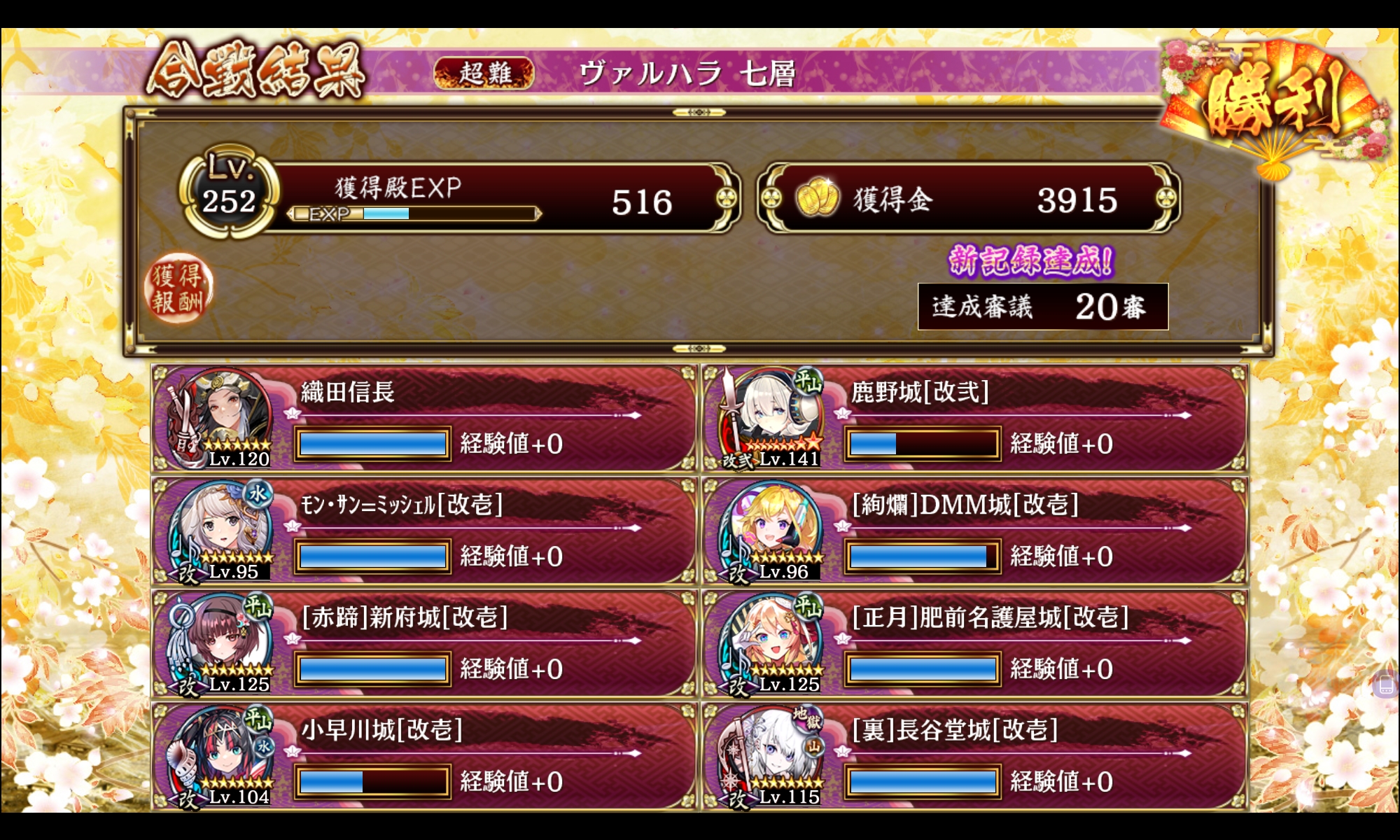Image resolution: width=1400 pixels, height=840 pixels.
Task: Tap the [裏]長谷堂城[改壱] portrait icon
Action: [x=769, y=756]
